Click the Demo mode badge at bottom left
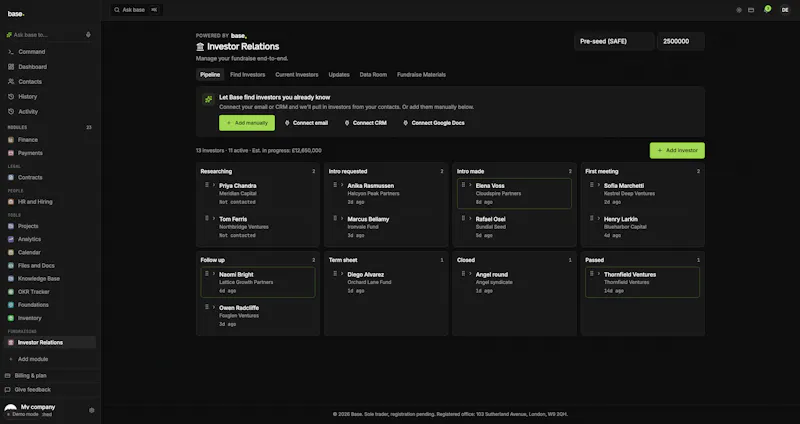 point(22,414)
